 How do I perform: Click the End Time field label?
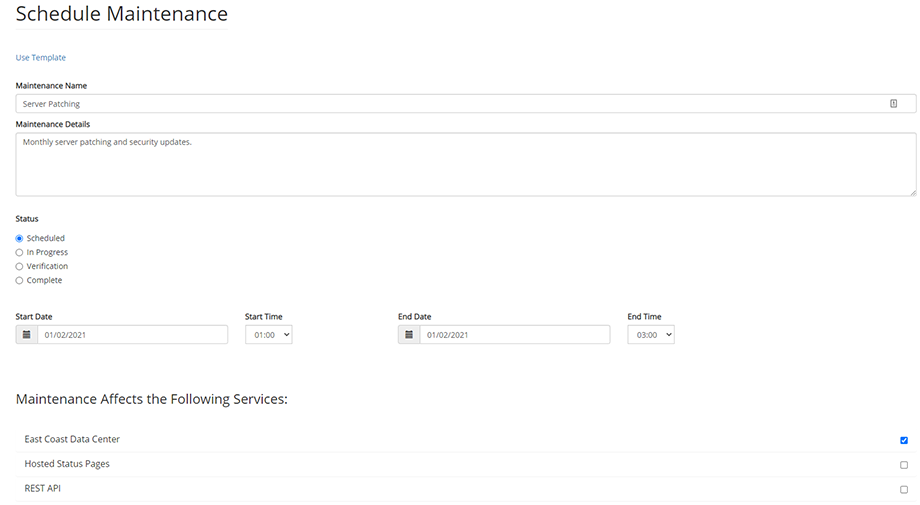click(644, 317)
